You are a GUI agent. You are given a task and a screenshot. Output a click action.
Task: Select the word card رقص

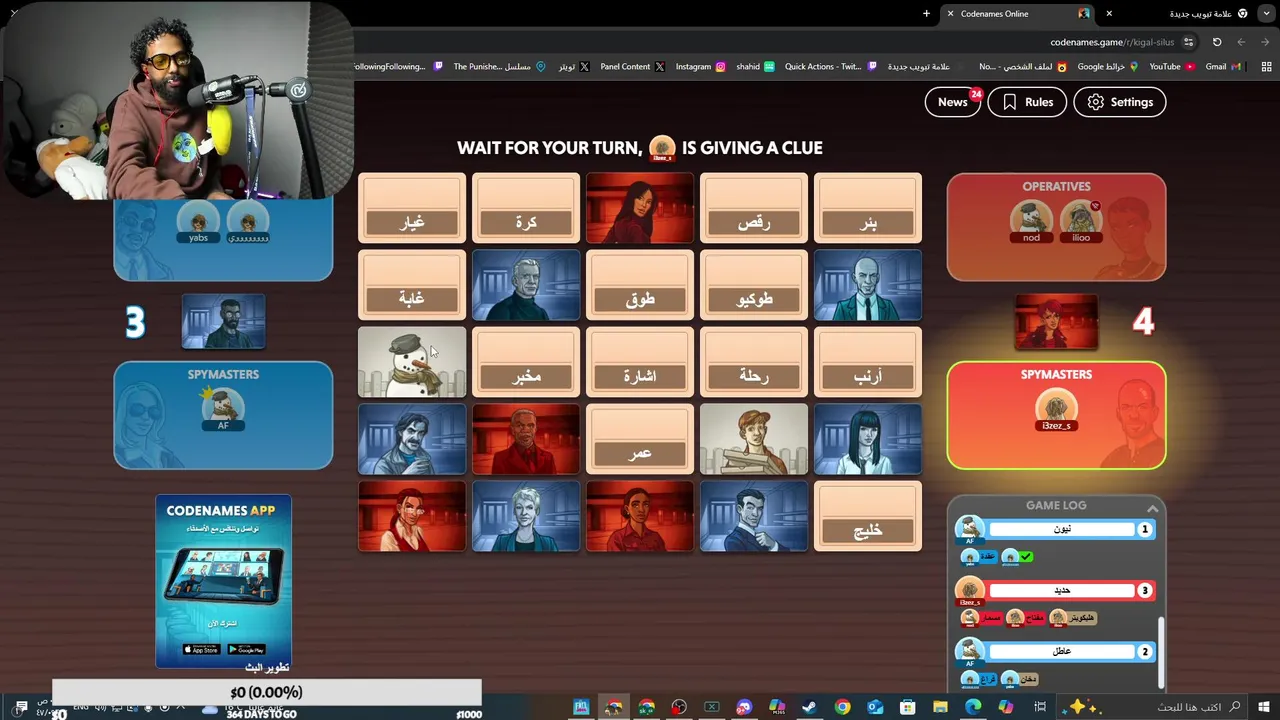pyautogui.click(x=754, y=208)
